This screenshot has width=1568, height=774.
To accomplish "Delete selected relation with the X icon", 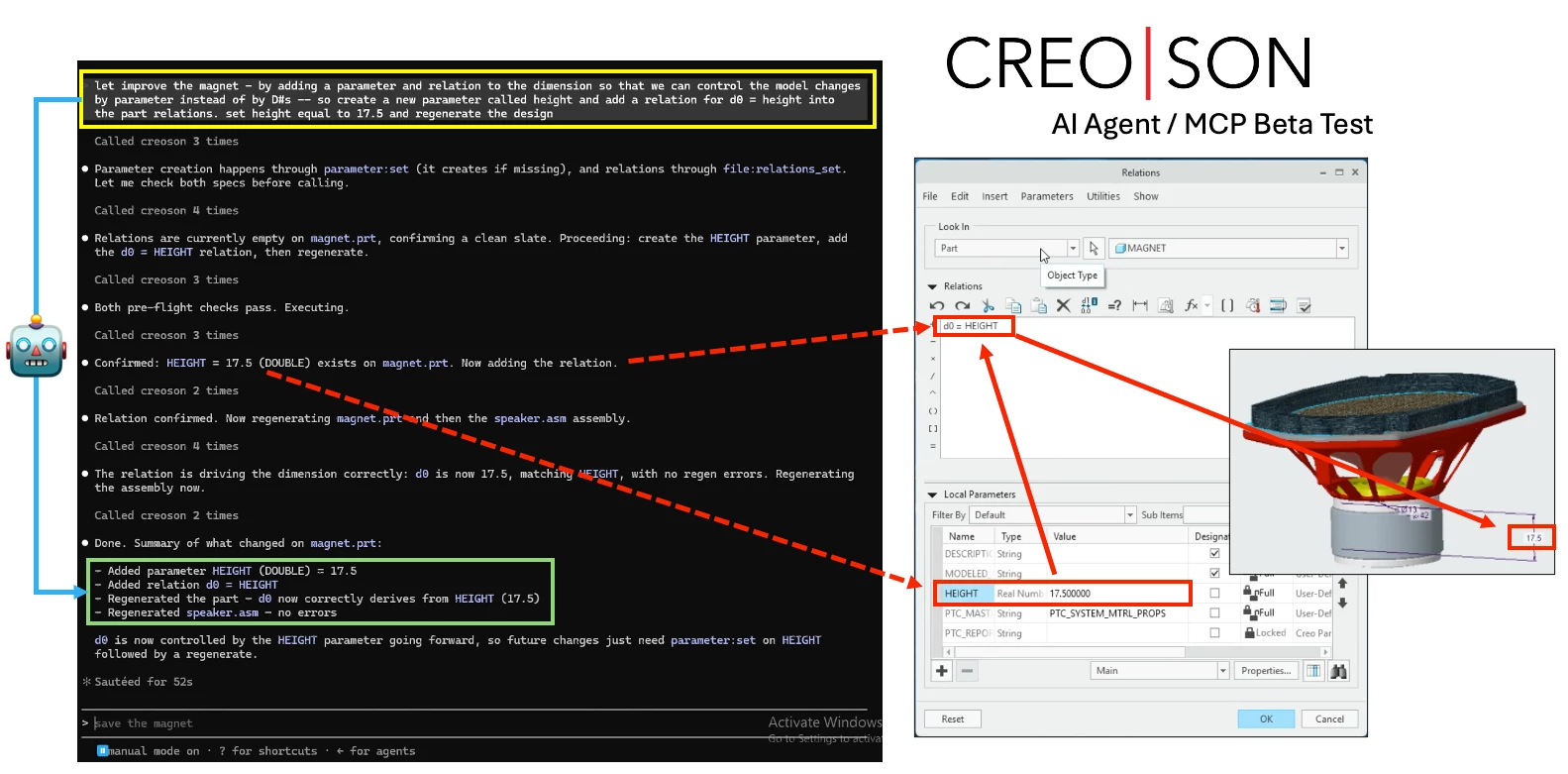I will point(1064,306).
